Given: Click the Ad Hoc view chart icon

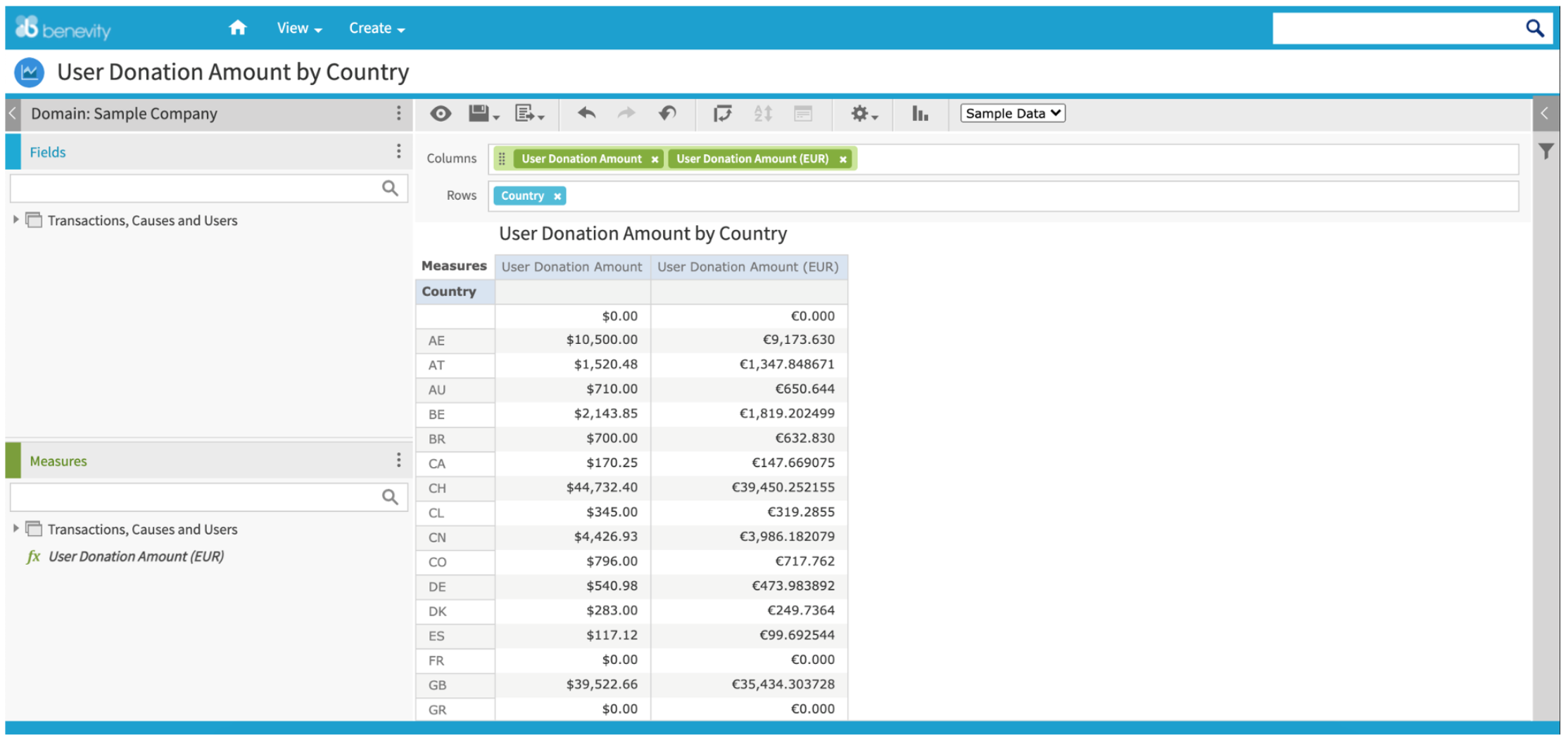Looking at the screenshot, I should (x=30, y=72).
